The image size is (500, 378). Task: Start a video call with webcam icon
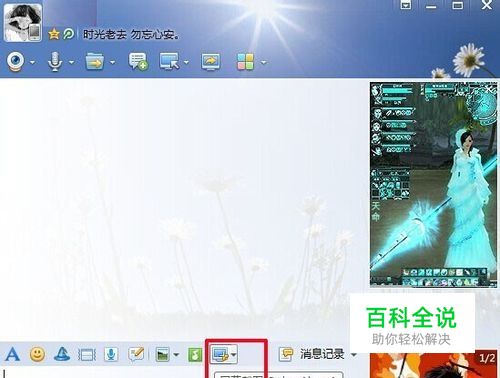coord(16,62)
